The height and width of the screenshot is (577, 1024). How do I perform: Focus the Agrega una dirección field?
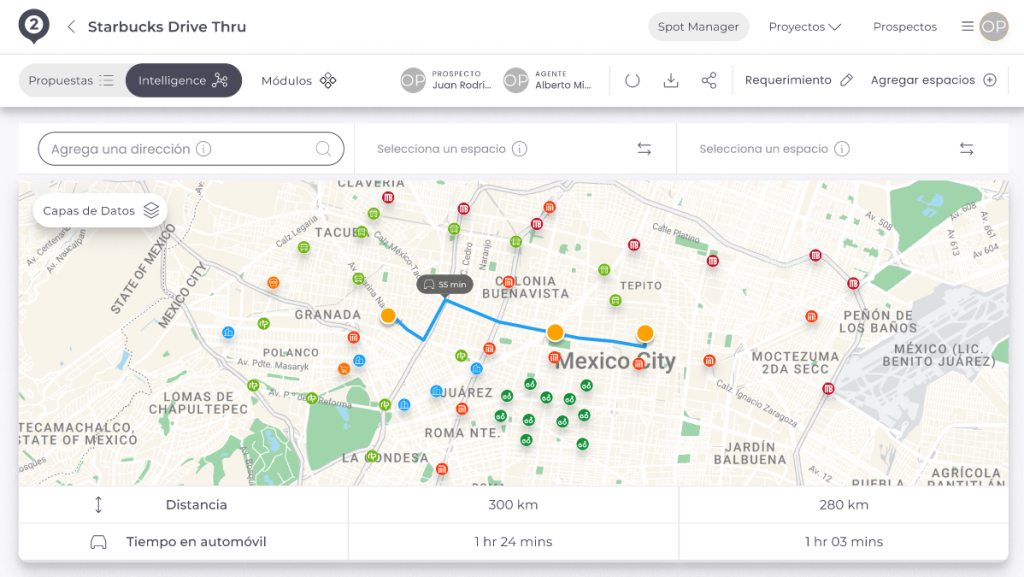191,149
